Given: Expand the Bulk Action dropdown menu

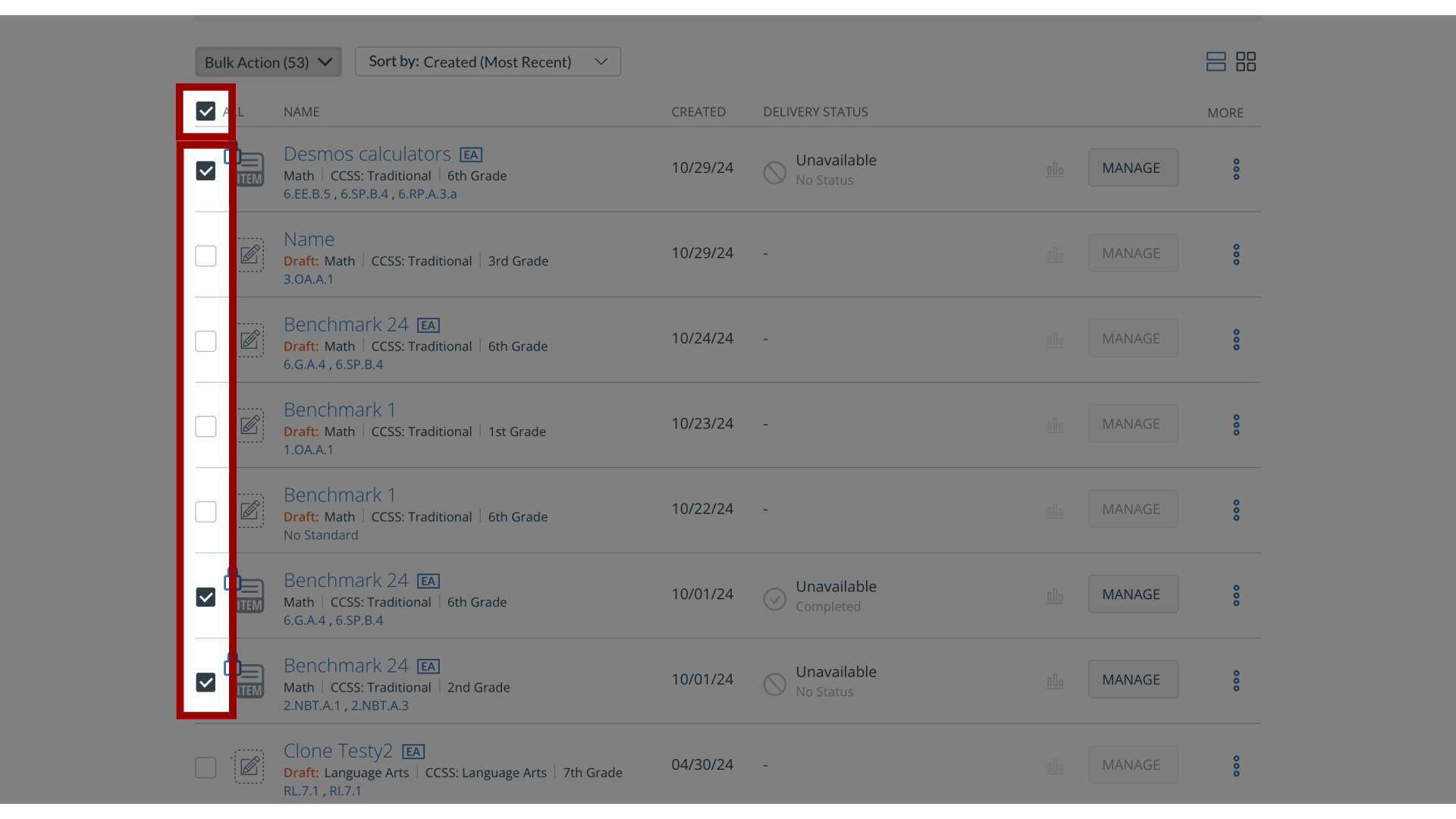Looking at the screenshot, I should [267, 62].
